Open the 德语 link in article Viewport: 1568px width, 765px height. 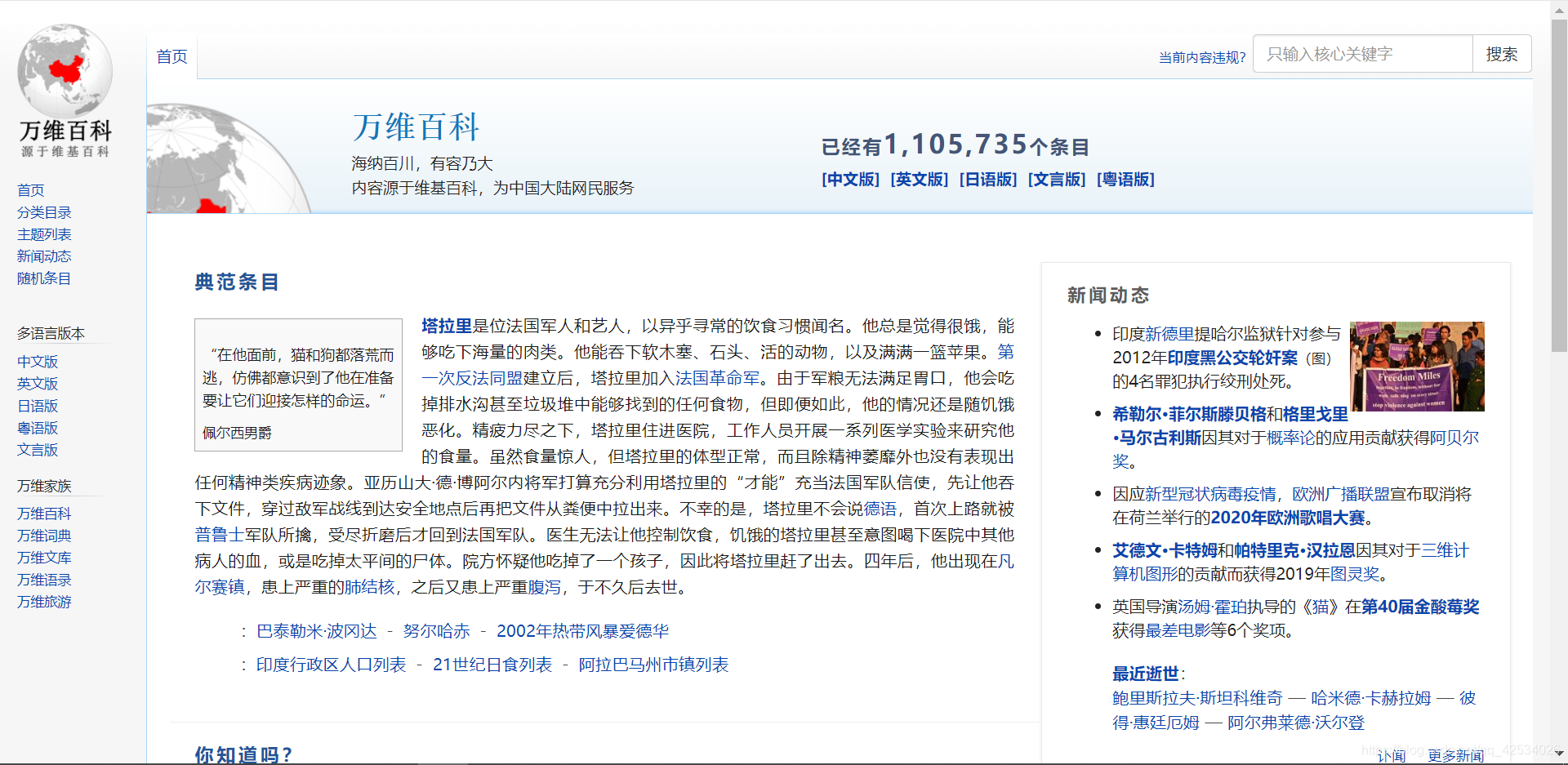pyautogui.click(x=880, y=509)
